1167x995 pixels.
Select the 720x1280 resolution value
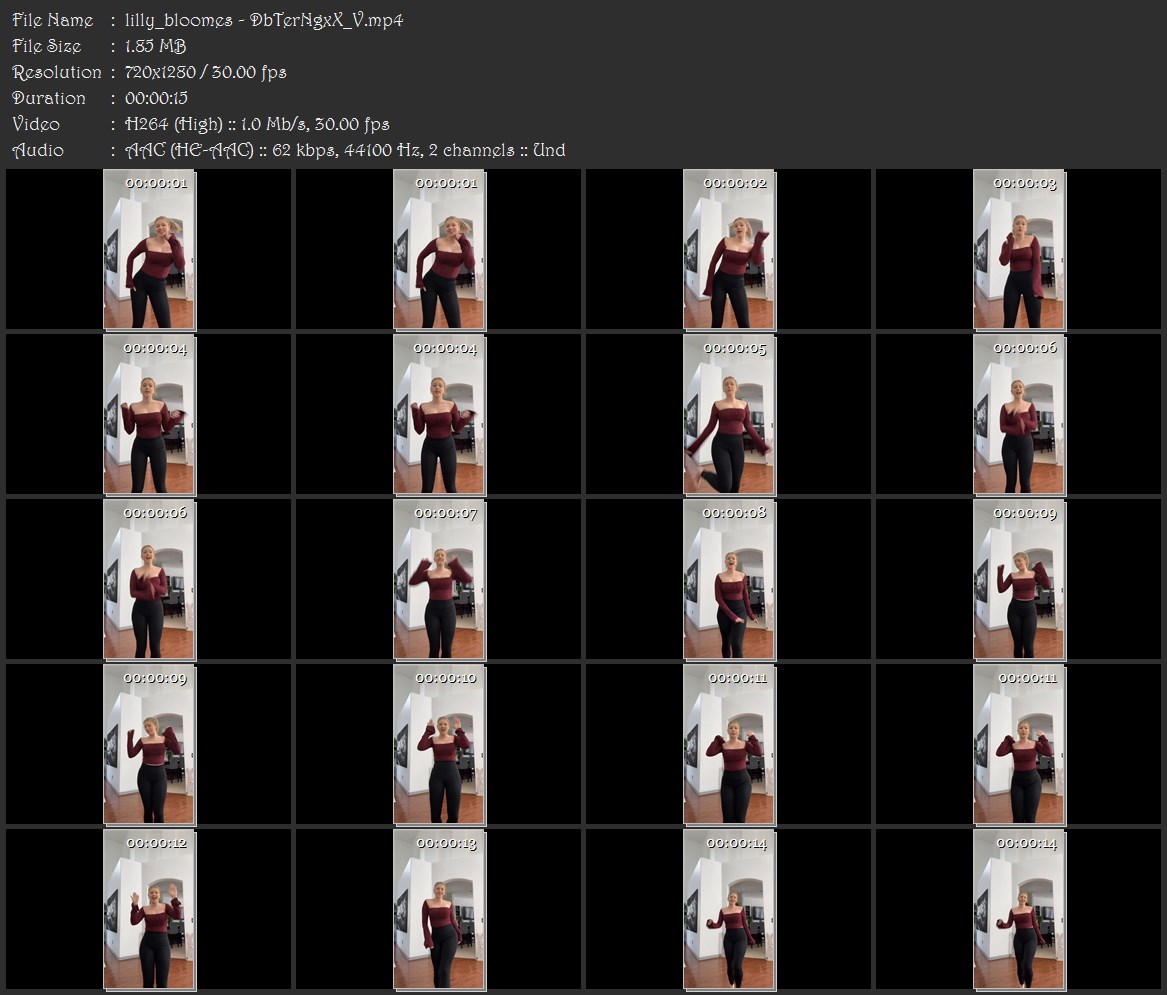tap(160, 72)
